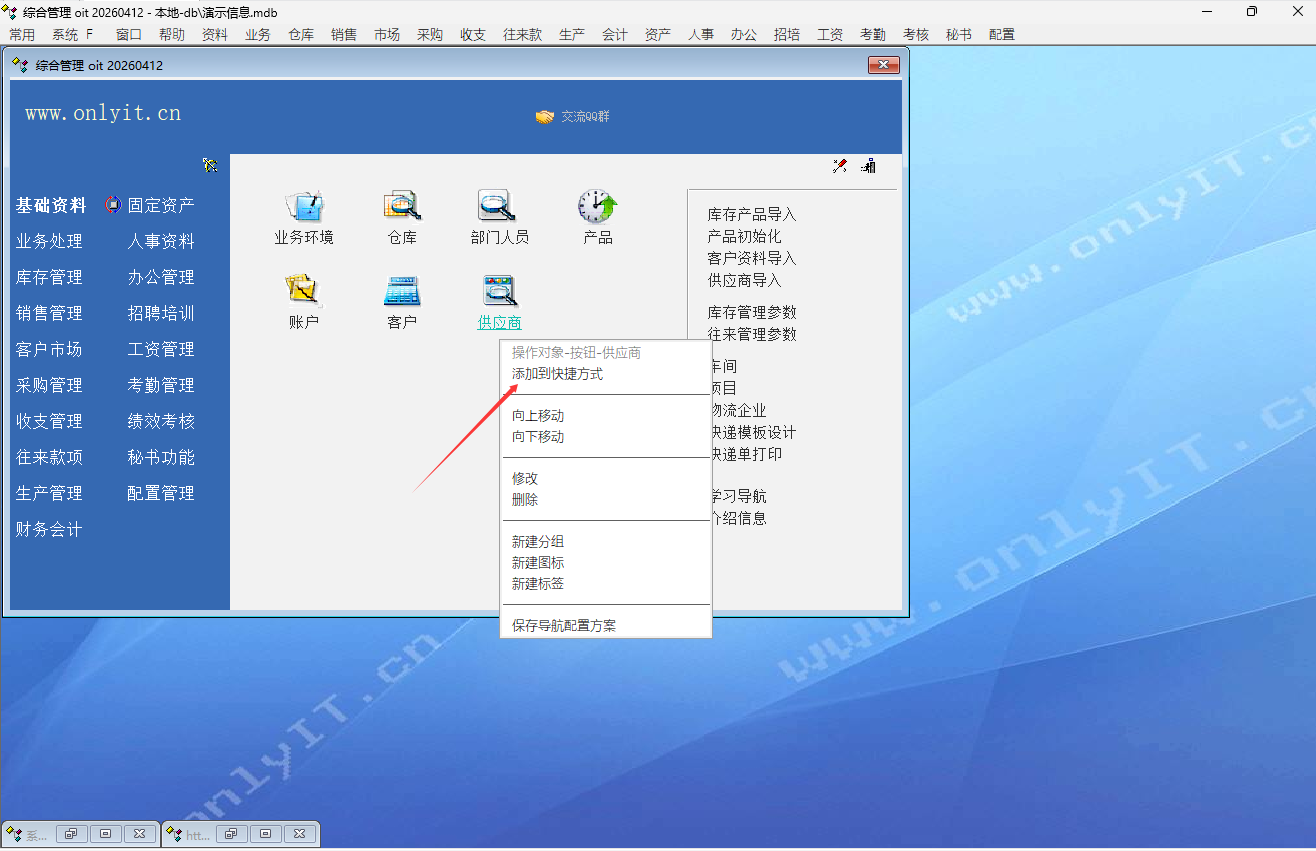
Task: Open the 仓库 menu in menu bar
Action: 301,34
